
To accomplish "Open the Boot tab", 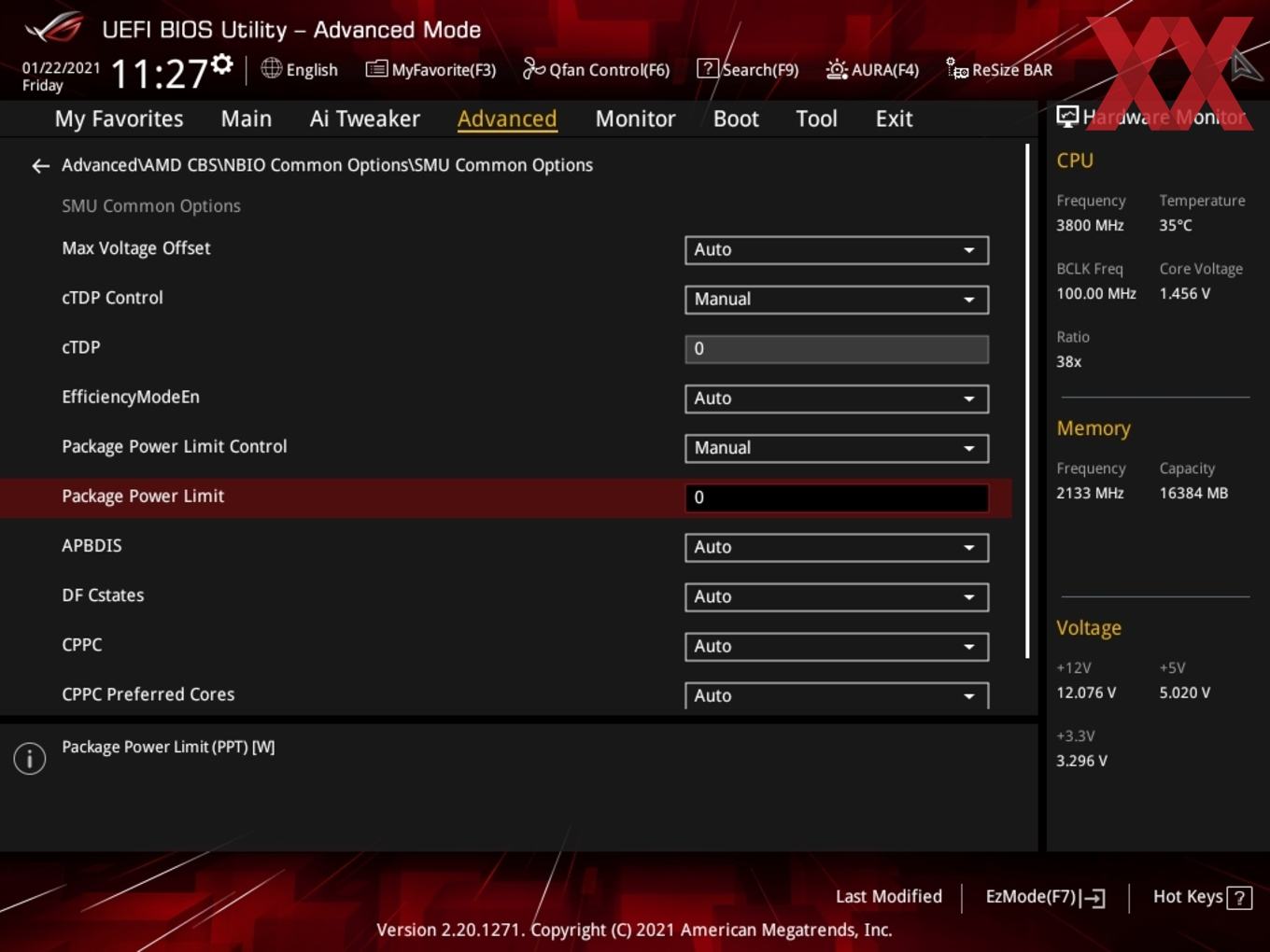I will [736, 119].
